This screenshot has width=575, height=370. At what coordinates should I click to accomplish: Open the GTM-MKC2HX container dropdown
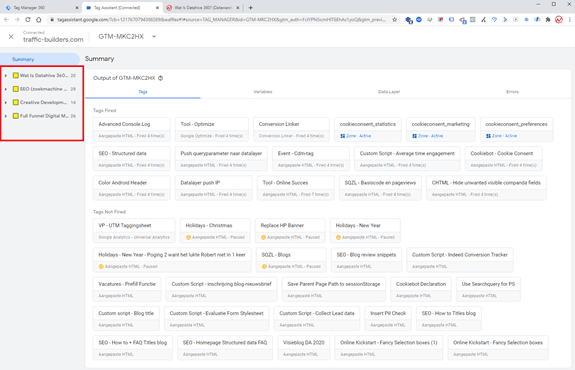coord(154,36)
